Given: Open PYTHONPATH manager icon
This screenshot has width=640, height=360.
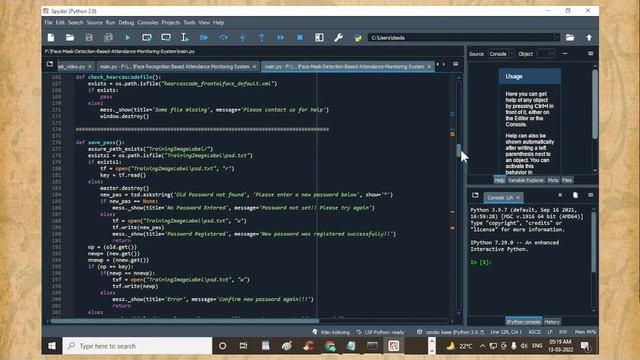Looking at the screenshot, I should [x=358, y=38].
